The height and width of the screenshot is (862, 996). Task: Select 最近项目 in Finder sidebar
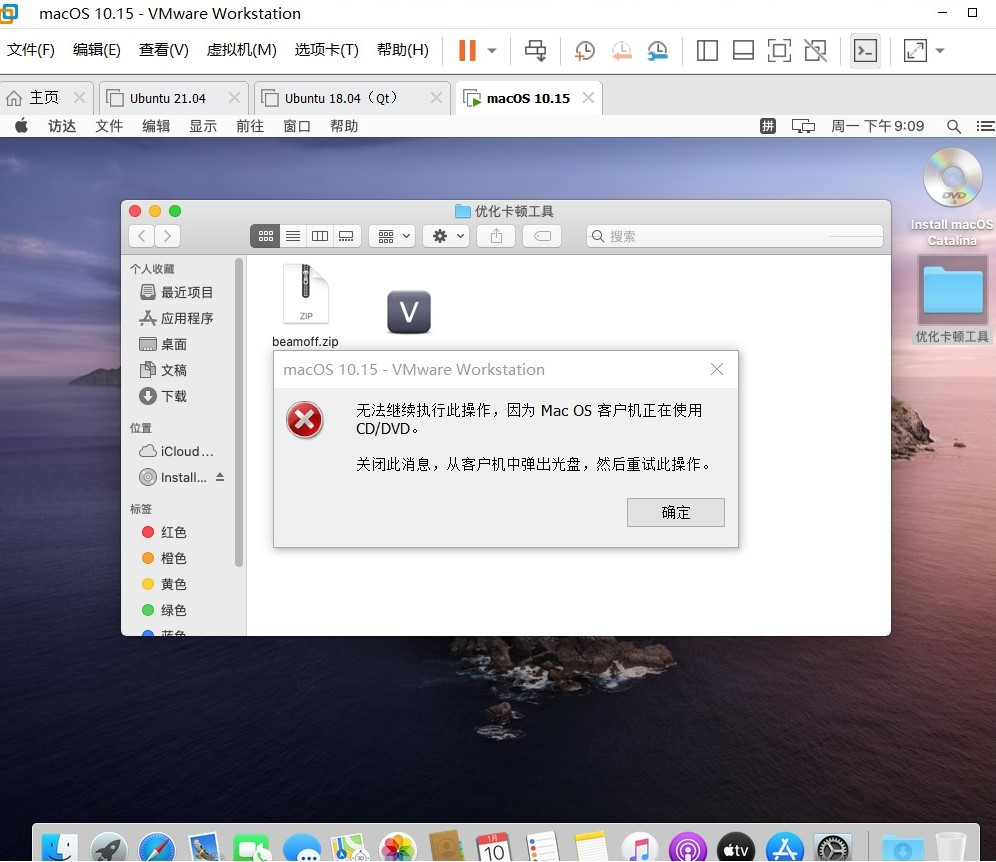coord(176,292)
